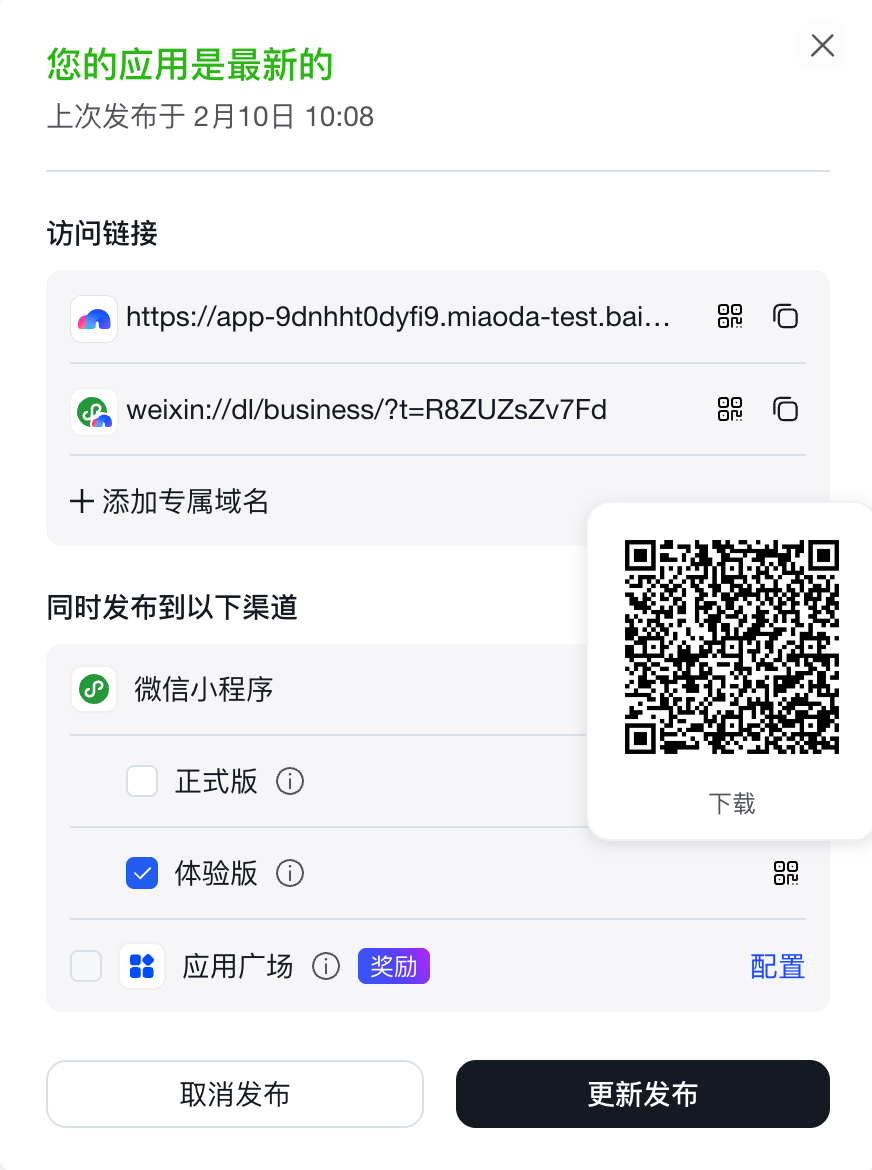Screen dimensions: 872x1170
Task: Open the 配置 link for 应用广场
Action: [x=777, y=966]
